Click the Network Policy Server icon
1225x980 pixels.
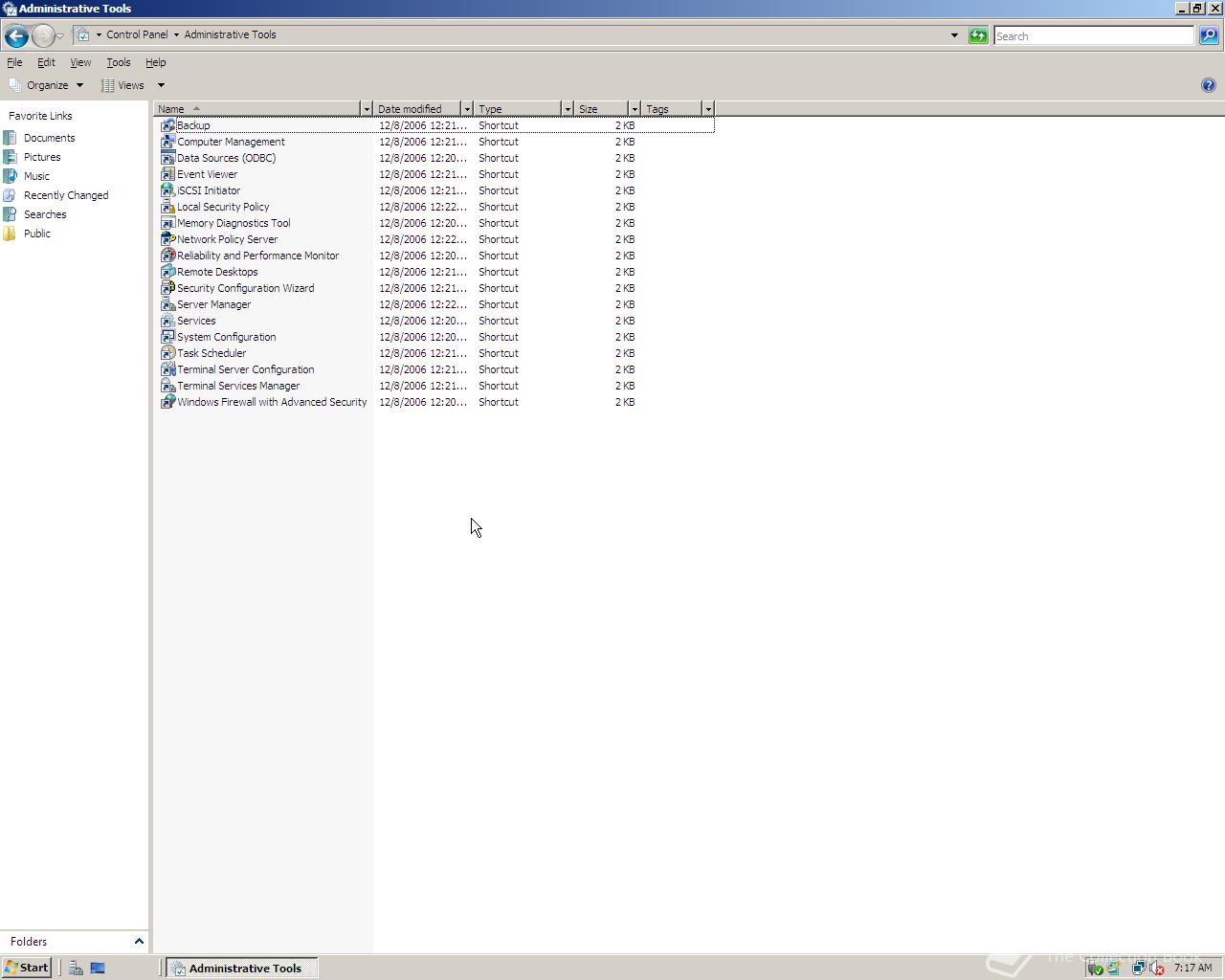[x=167, y=239]
